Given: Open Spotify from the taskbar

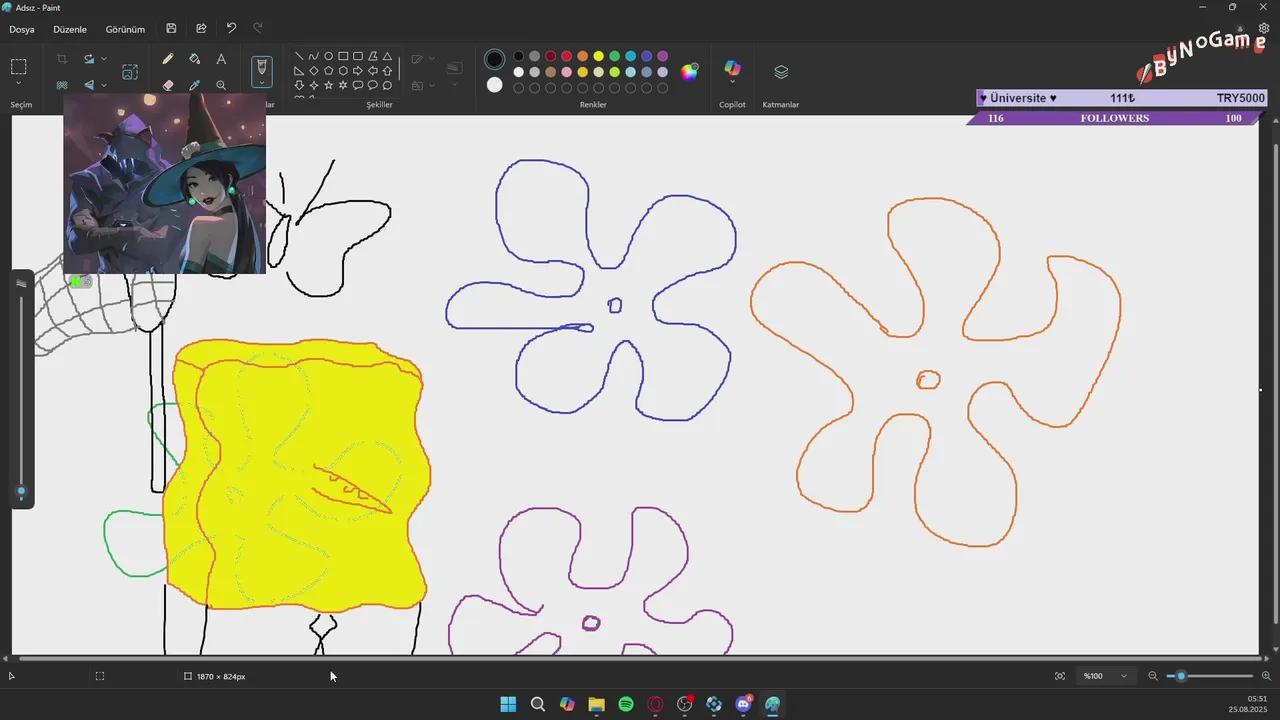Looking at the screenshot, I should coord(626,704).
